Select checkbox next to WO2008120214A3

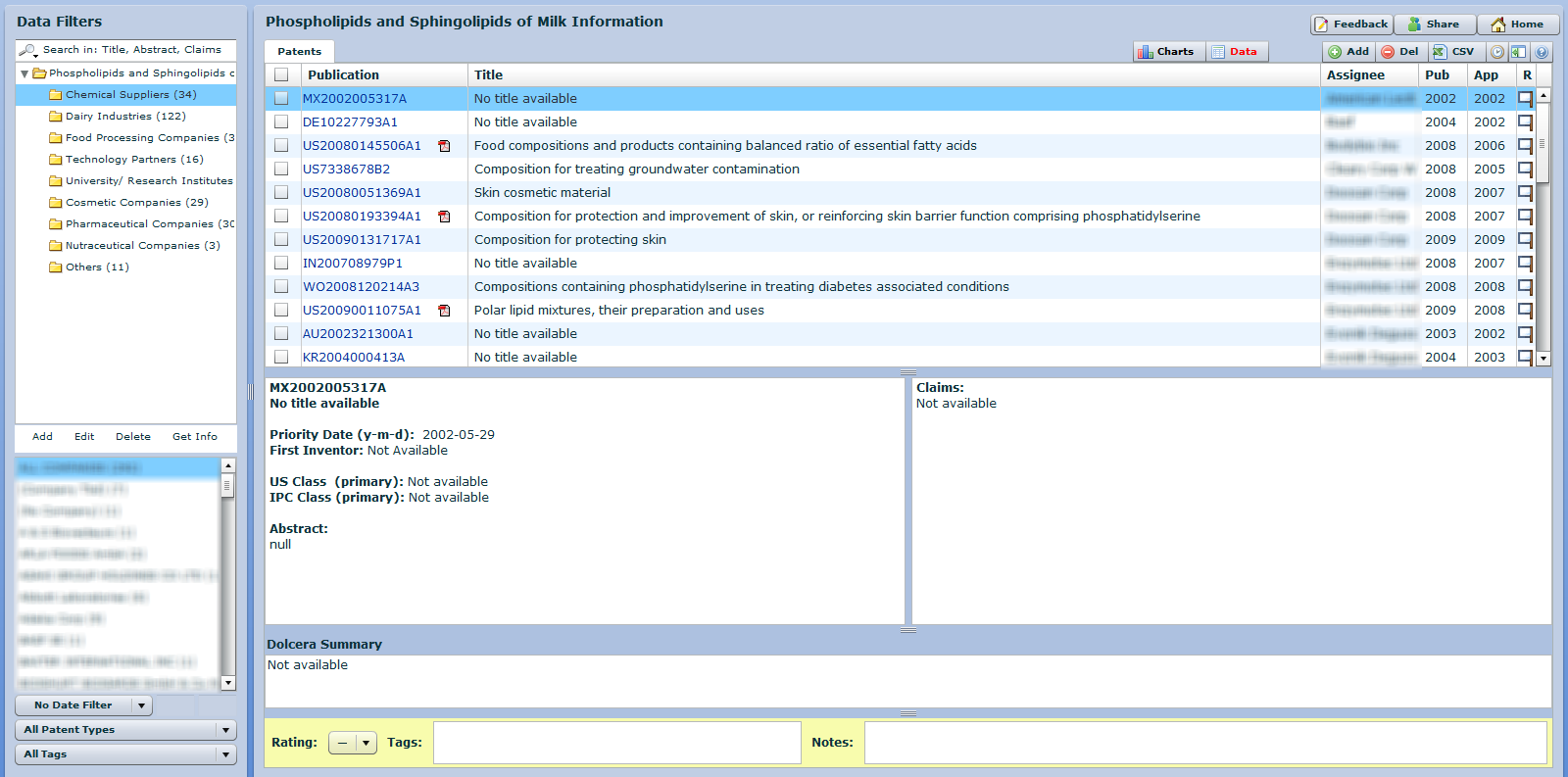(x=281, y=287)
